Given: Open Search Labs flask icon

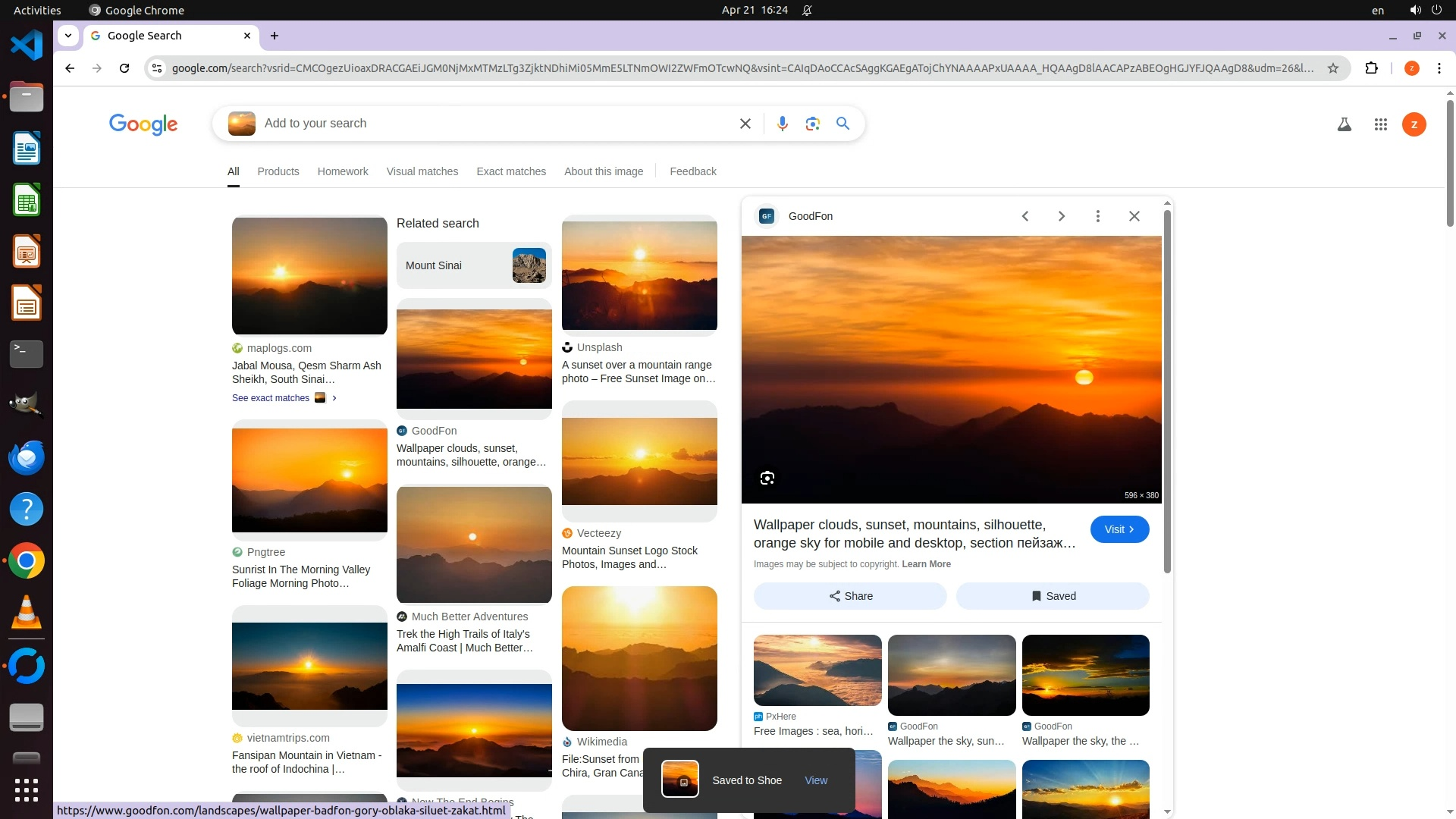Looking at the screenshot, I should click(x=1344, y=124).
